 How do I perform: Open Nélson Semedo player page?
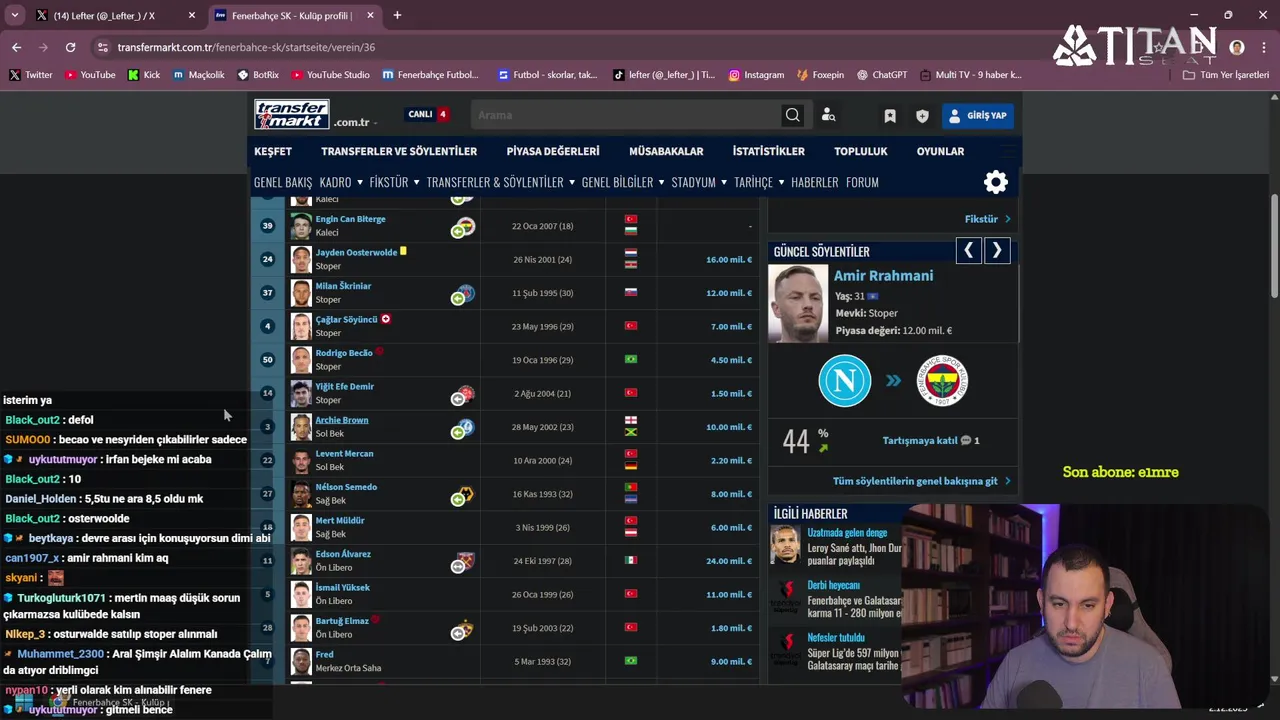[346, 487]
